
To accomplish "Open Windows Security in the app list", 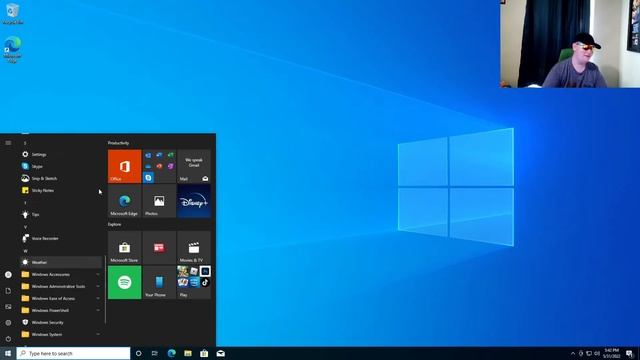I will coord(61,322).
